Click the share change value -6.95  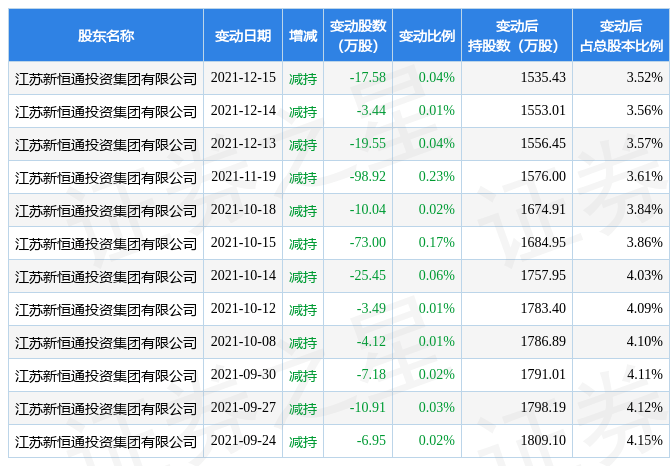point(371,440)
